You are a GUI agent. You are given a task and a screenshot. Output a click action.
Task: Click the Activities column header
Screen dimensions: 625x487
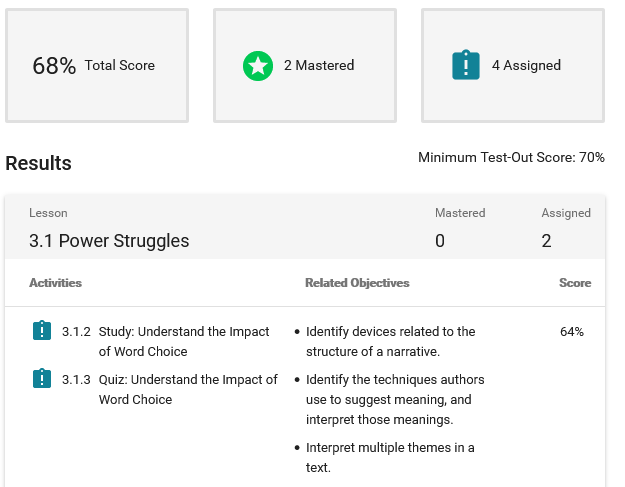tap(55, 283)
